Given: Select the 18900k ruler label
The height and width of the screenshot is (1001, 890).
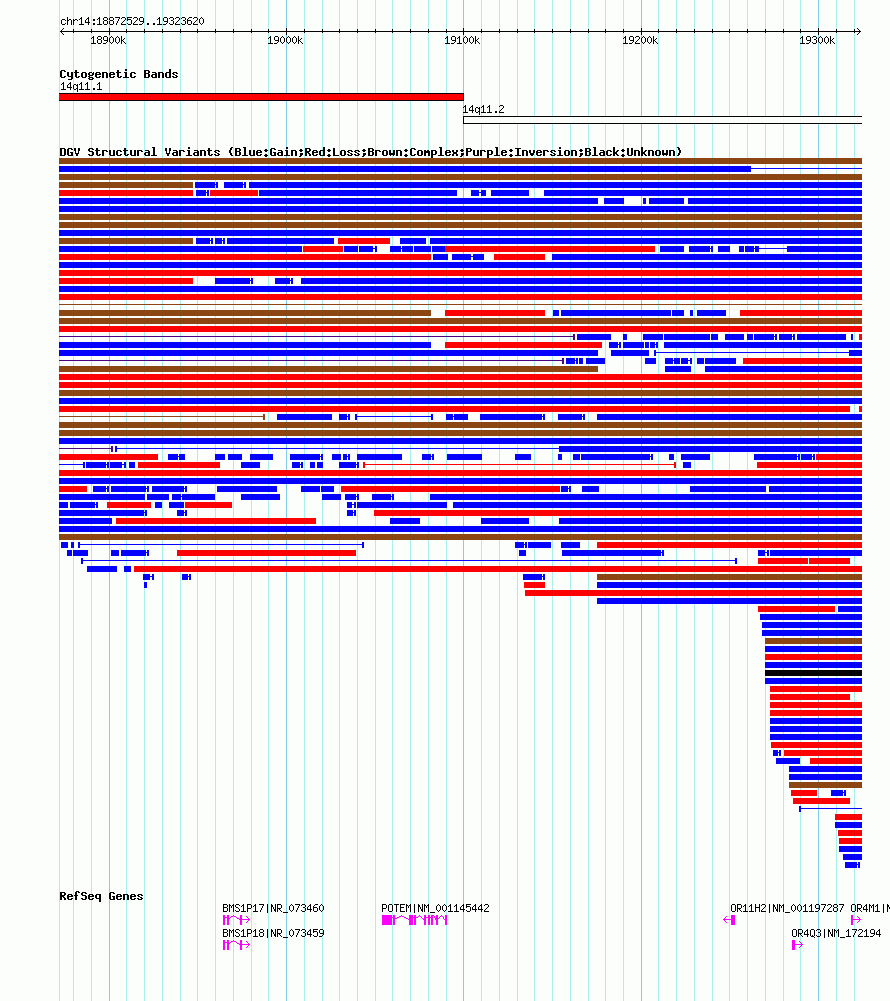Looking at the screenshot, I should click(x=108, y=40).
